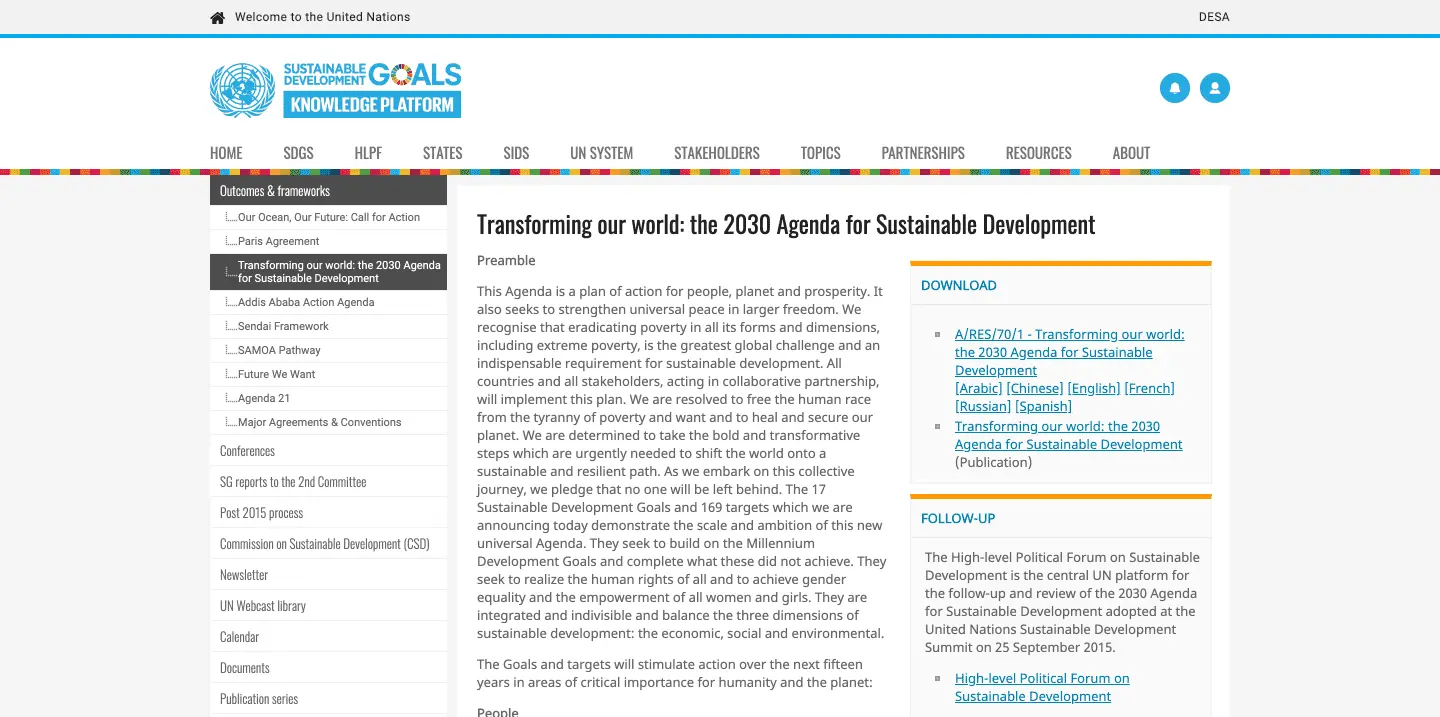Click the Preamble heading
Viewport: 1440px width, 717px height.
point(506,261)
